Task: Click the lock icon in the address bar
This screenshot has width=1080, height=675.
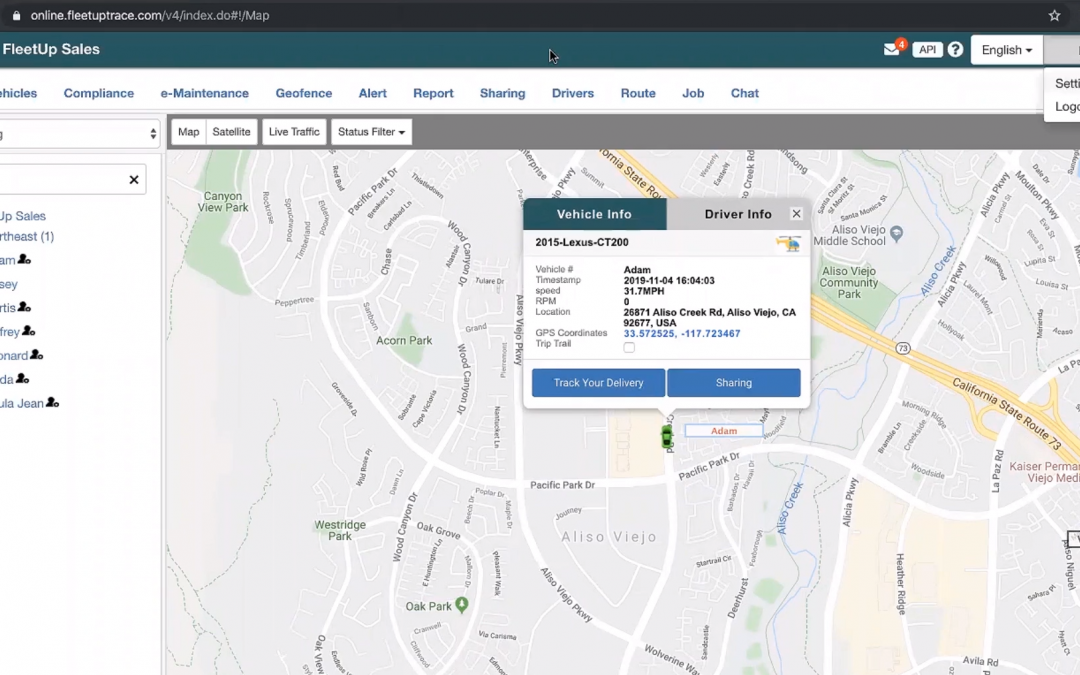Action: click(17, 15)
